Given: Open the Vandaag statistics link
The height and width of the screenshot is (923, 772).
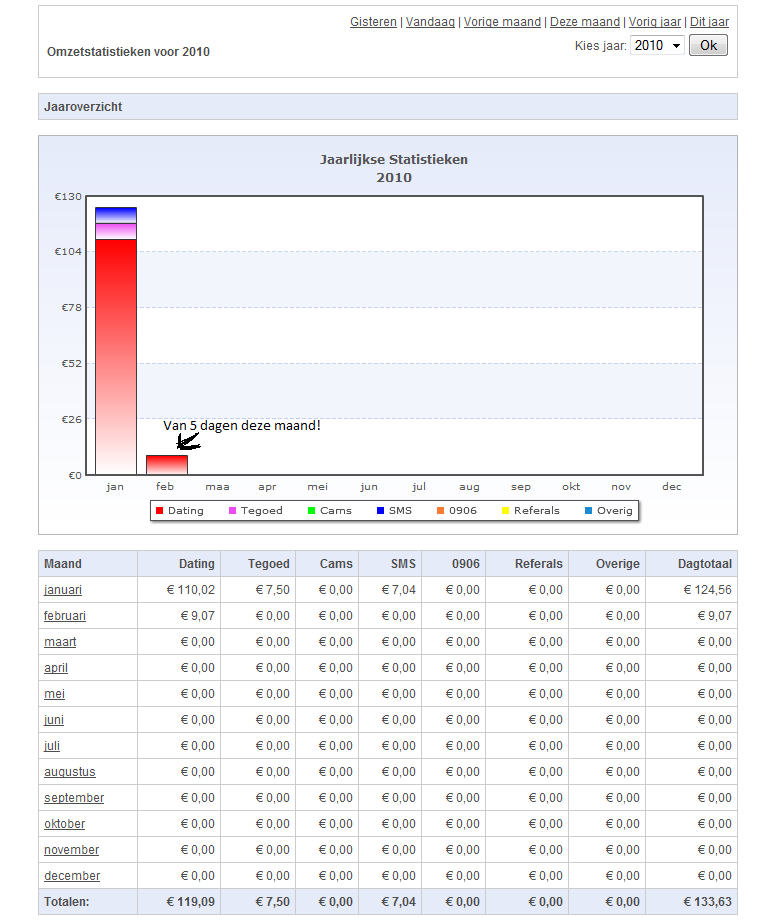Looking at the screenshot, I should [430, 22].
